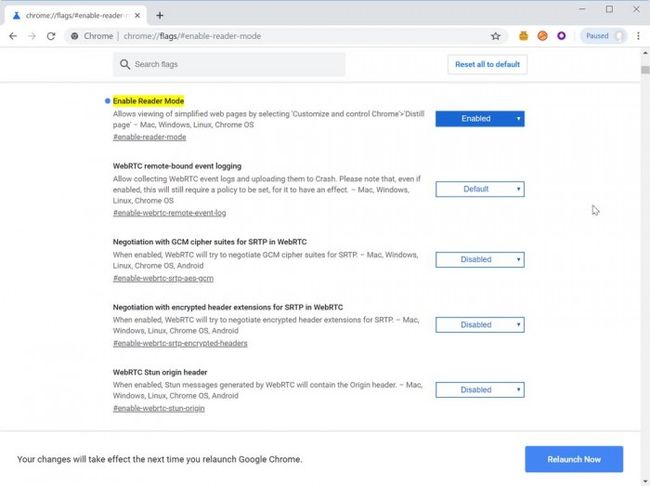This screenshot has height=486, width=650.
Task: Click the #enable-webrtc-srtp-aes-gcm link
Action: pos(163,278)
